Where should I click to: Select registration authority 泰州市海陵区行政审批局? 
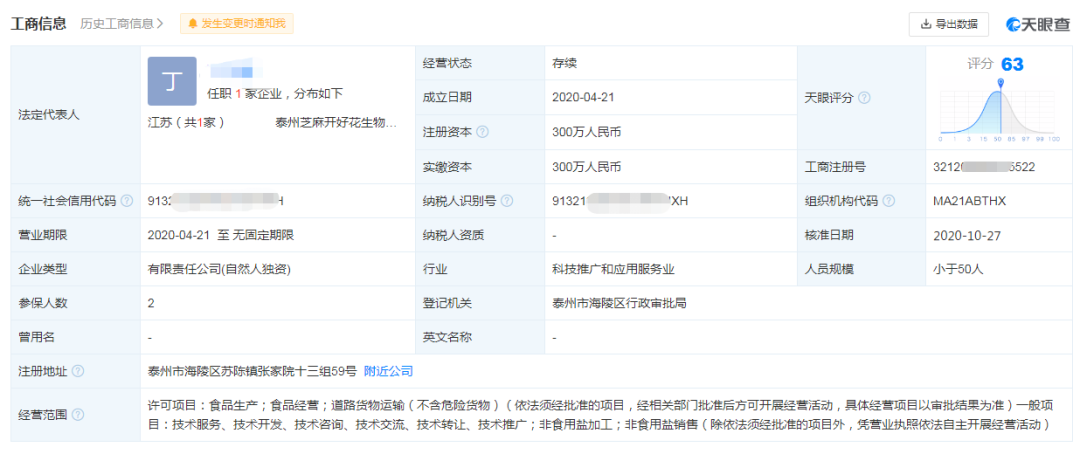click(x=619, y=303)
